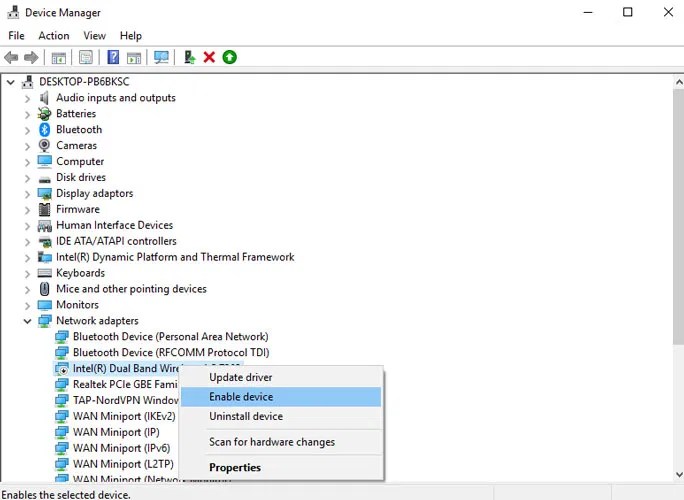Image resolution: width=684 pixels, height=500 pixels.
Task: Expand the Disk drives category
Action: [x=27, y=178]
